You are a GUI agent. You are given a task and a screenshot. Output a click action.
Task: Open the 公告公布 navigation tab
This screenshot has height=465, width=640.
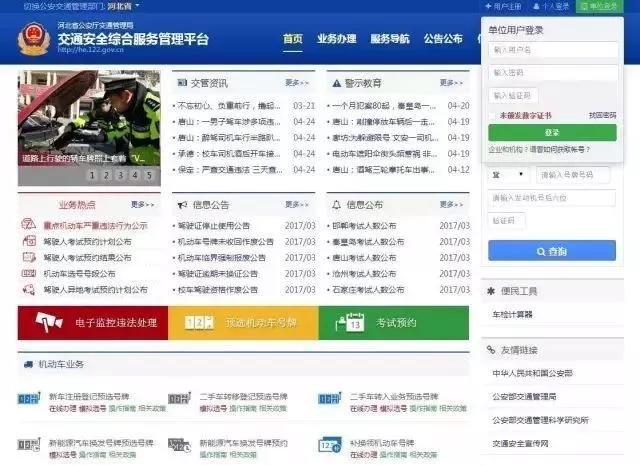point(443,39)
